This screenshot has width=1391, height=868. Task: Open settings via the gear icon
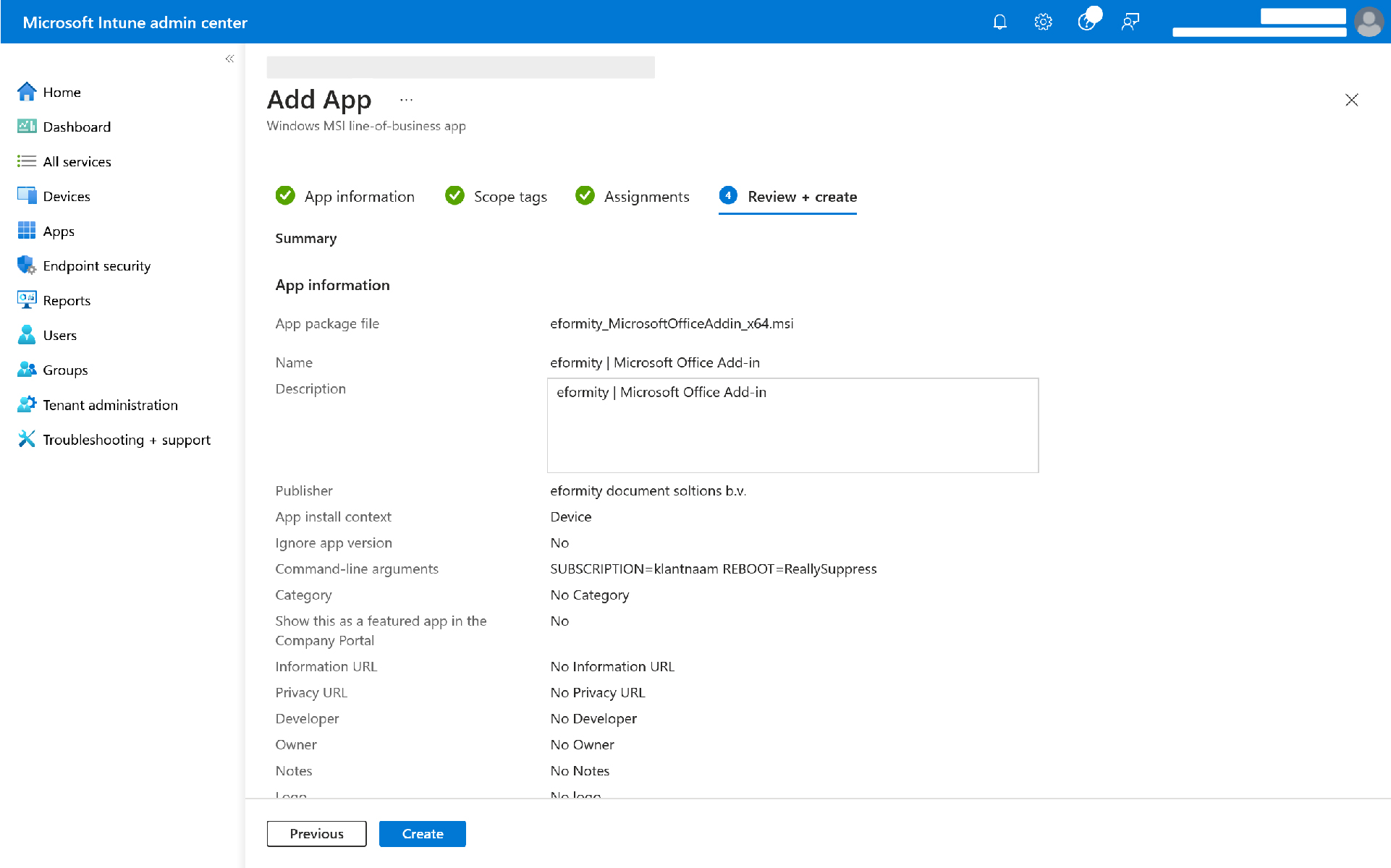tap(1043, 22)
